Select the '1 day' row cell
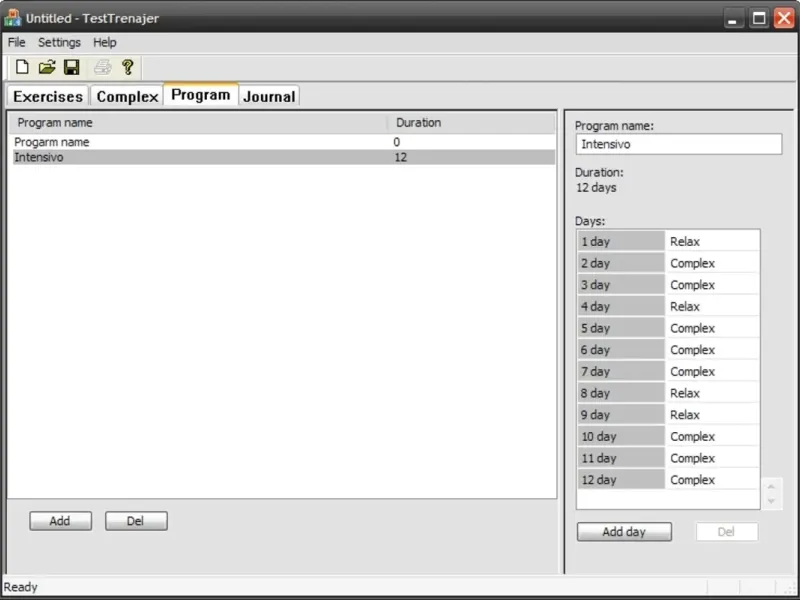Screen dimensions: 800x600 click(621, 241)
